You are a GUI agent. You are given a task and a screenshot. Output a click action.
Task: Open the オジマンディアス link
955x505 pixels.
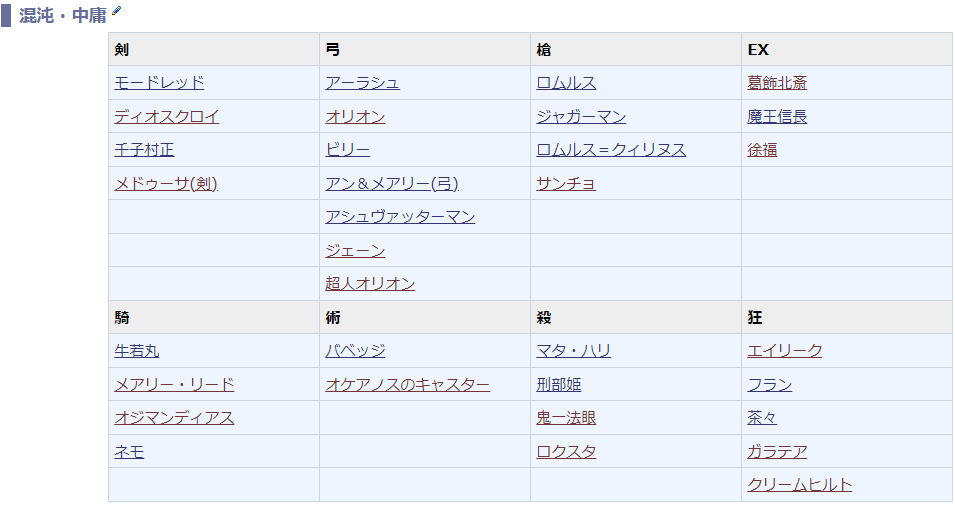[x=174, y=418]
